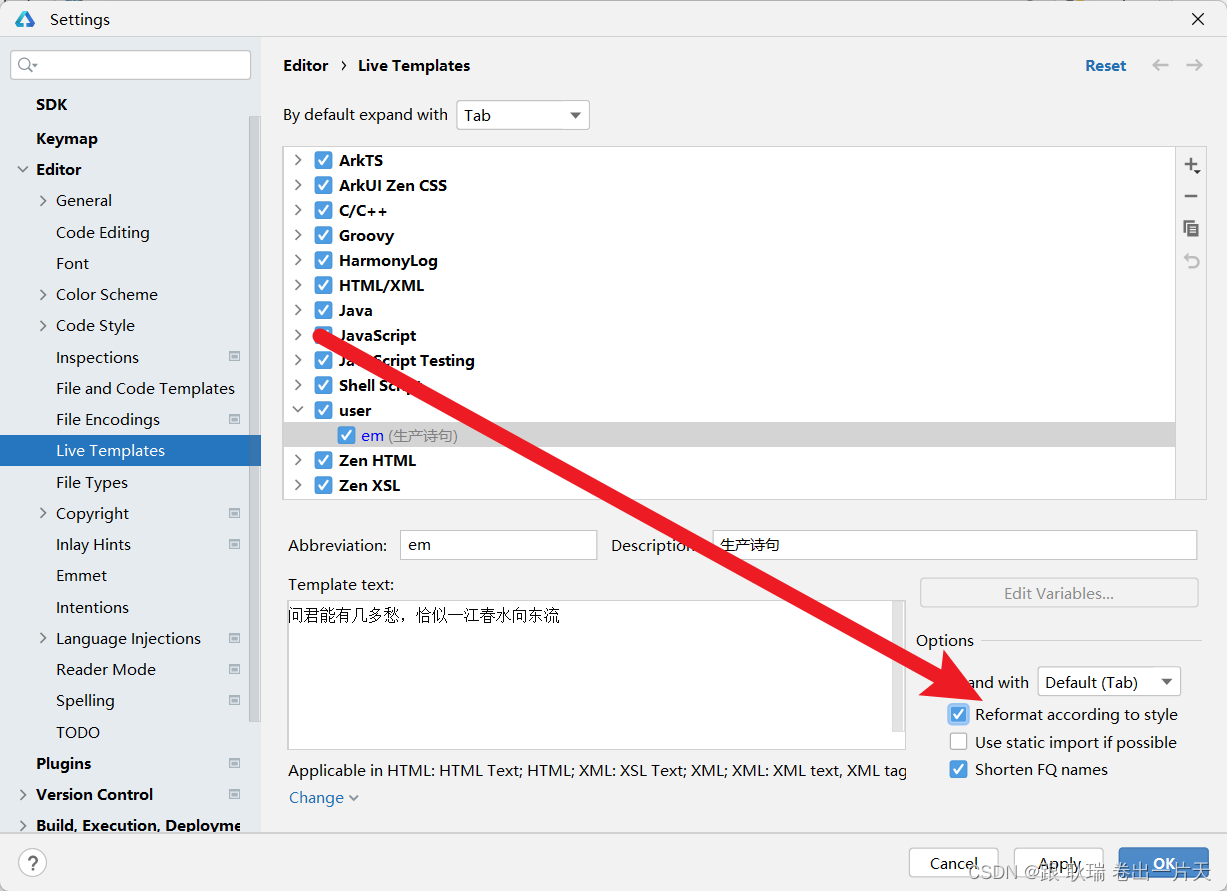Click the template text area scrollbar
The image size is (1227, 891).
[x=899, y=665]
